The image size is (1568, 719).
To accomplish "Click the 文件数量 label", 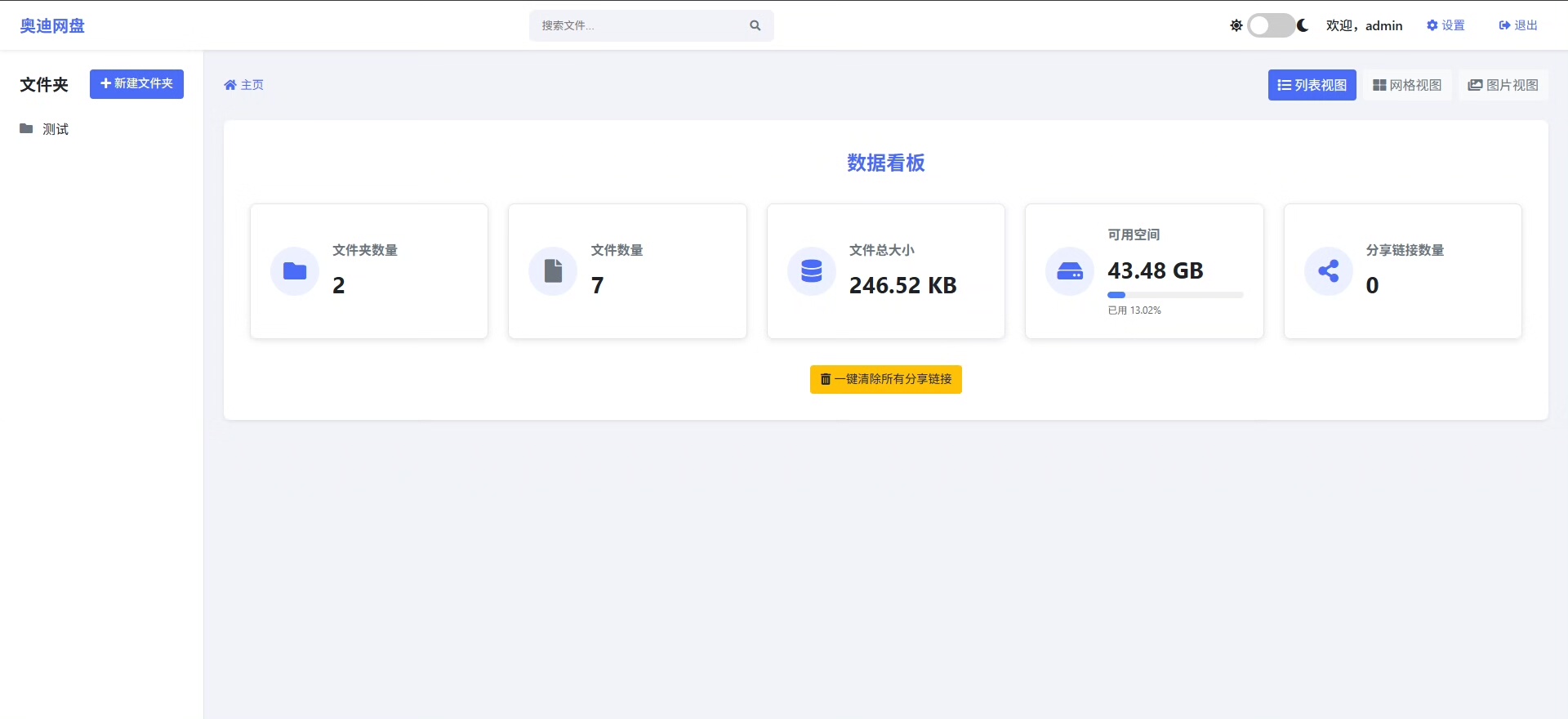I will 617,250.
